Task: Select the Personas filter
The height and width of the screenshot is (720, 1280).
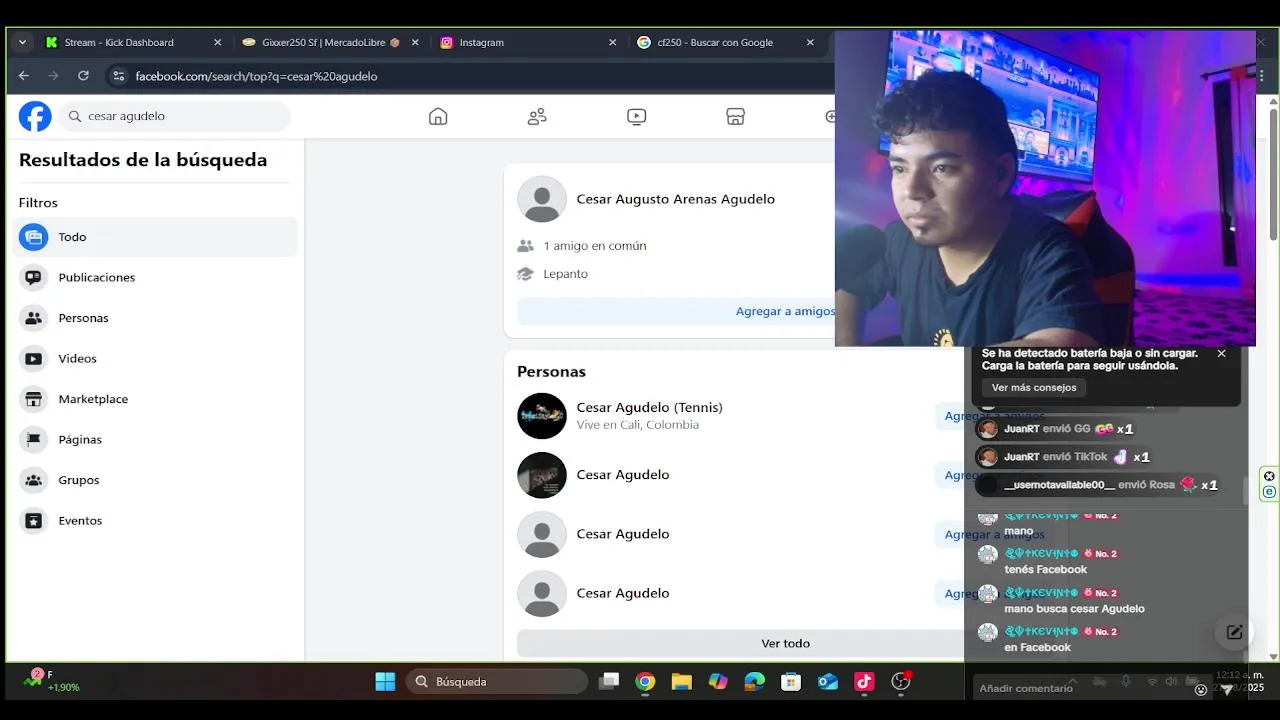Action: [156, 318]
